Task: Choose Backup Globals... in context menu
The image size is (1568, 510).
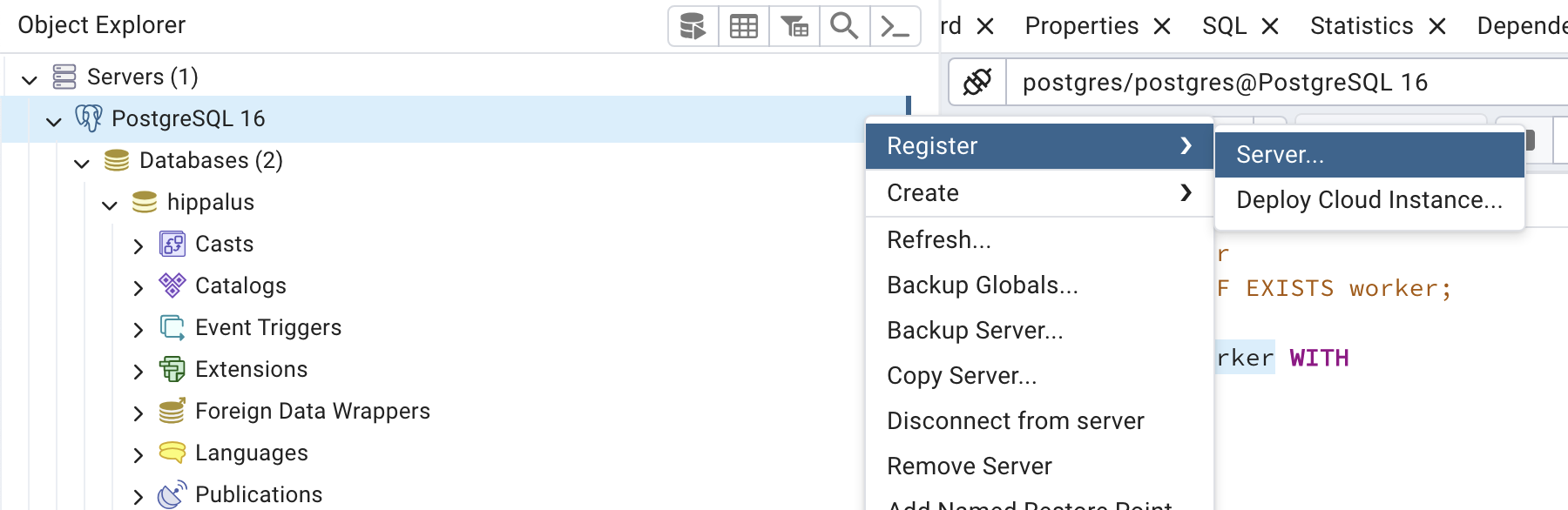Action: (1039, 285)
